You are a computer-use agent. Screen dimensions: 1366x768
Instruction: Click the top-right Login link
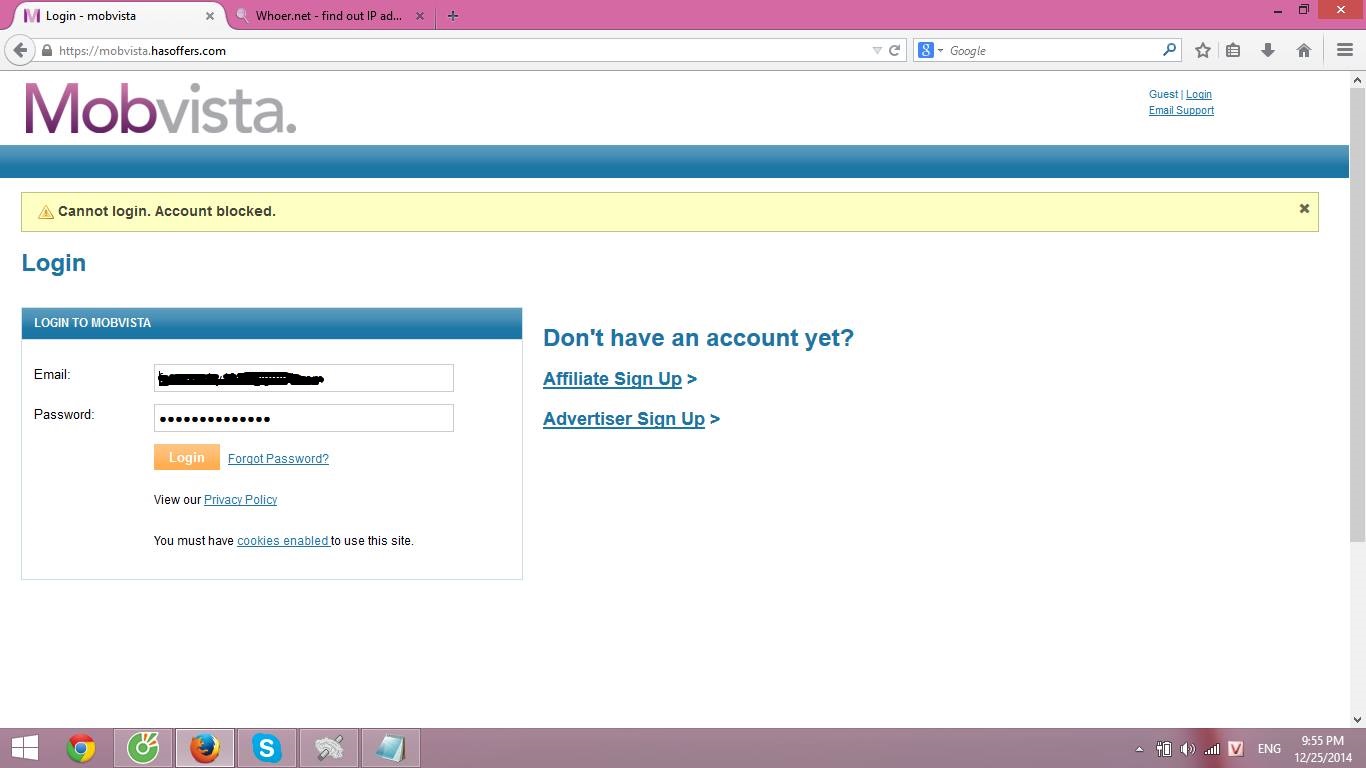[1199, 94]
